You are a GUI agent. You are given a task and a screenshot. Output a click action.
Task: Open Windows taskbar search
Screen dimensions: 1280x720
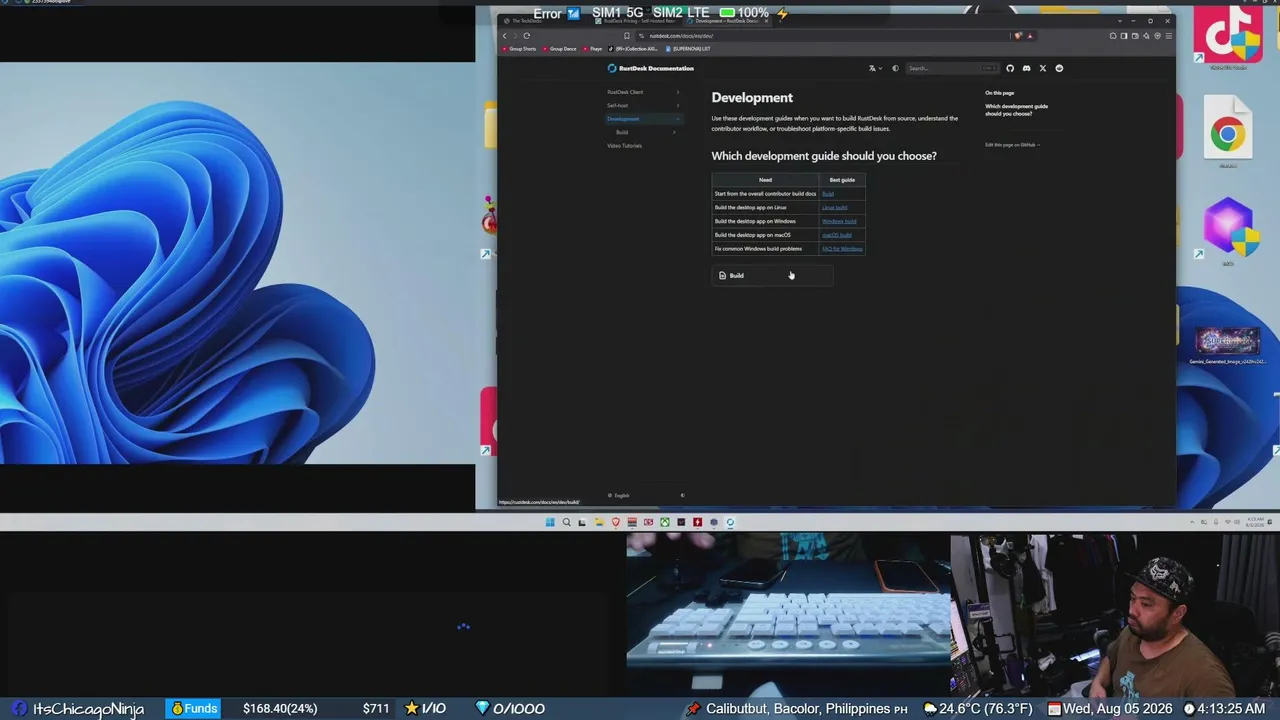(566, 522)
